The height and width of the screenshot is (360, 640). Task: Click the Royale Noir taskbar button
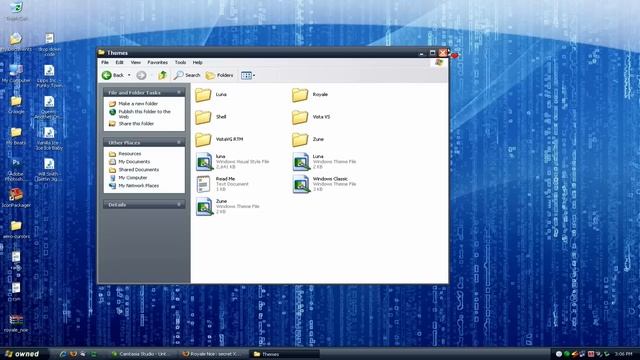click(212, 354)
